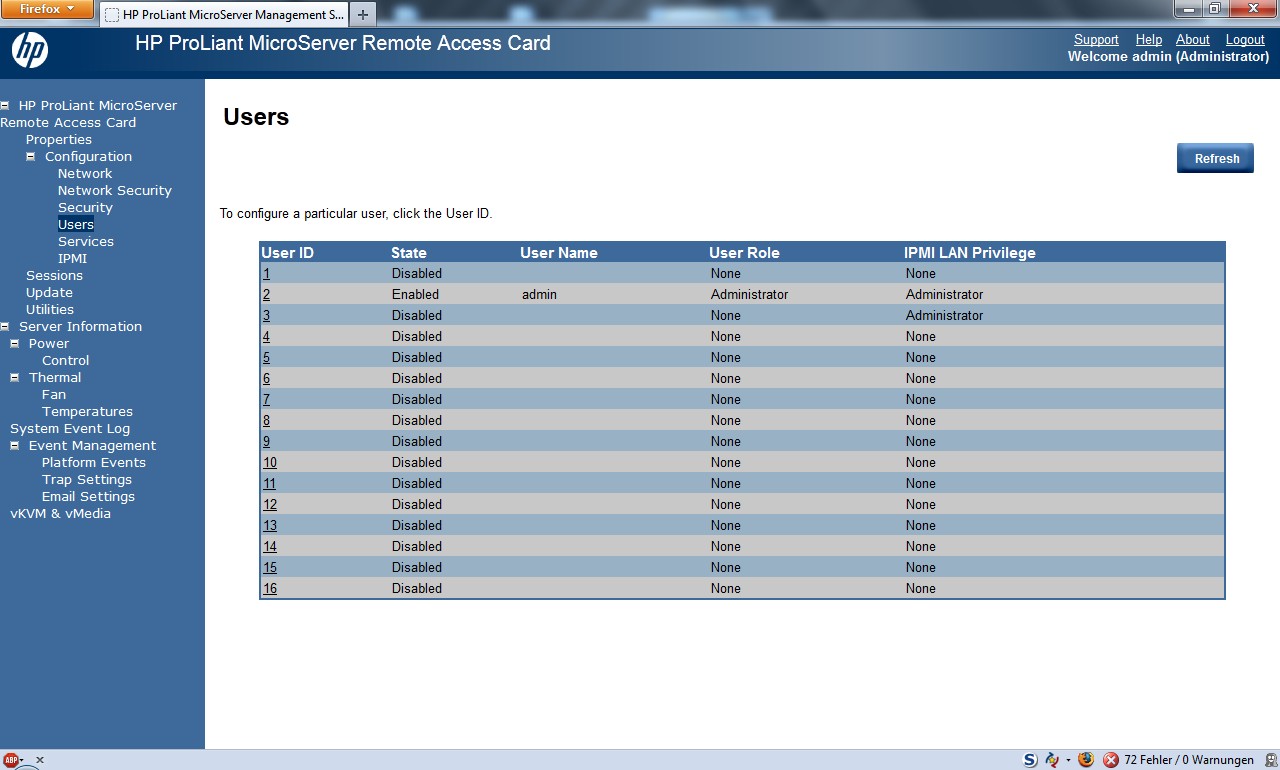The height and width of the screenshot is (770, 1280).
Task: Open Platform Events settings
Action: pyautogui.click(x=94, y=462)
